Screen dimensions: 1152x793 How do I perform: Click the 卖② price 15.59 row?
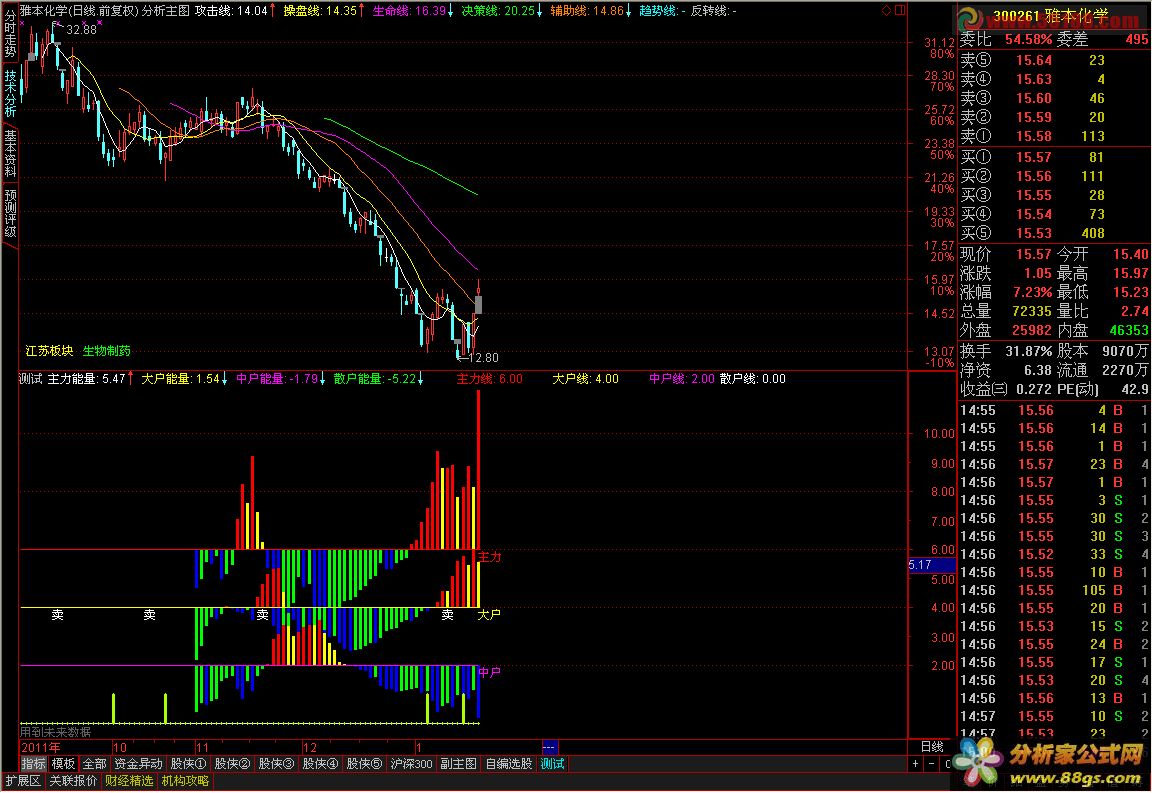pyautogui.click(x=1054, y=118)
